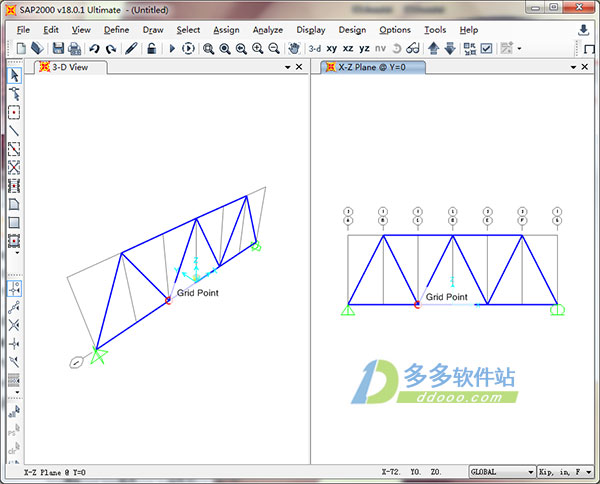Activate the X-Z Plane @ Y=0 tab

pos(372,67)
